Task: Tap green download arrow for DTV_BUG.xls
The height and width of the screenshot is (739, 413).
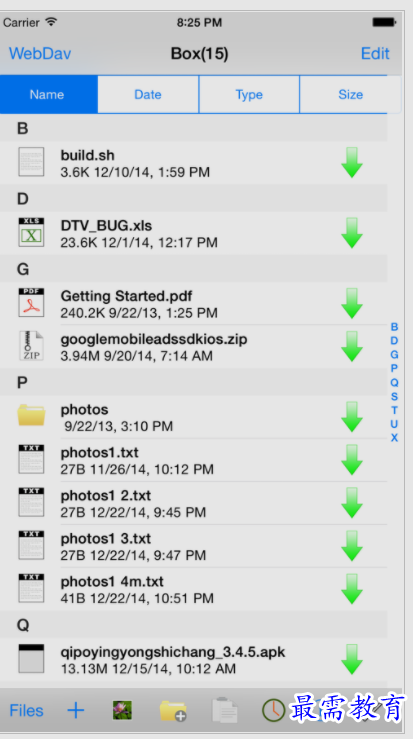Action: click(352, 233)
